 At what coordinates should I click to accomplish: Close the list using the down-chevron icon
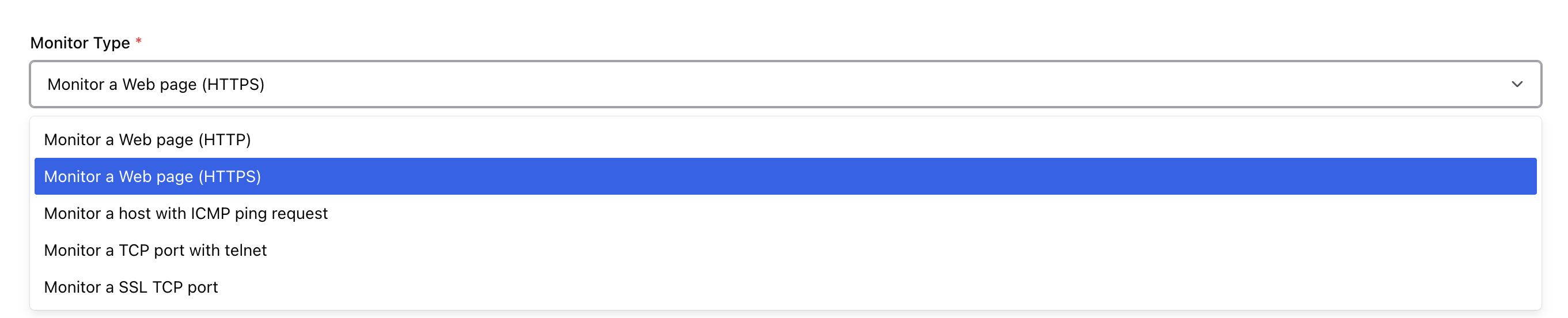[1516, 84]
